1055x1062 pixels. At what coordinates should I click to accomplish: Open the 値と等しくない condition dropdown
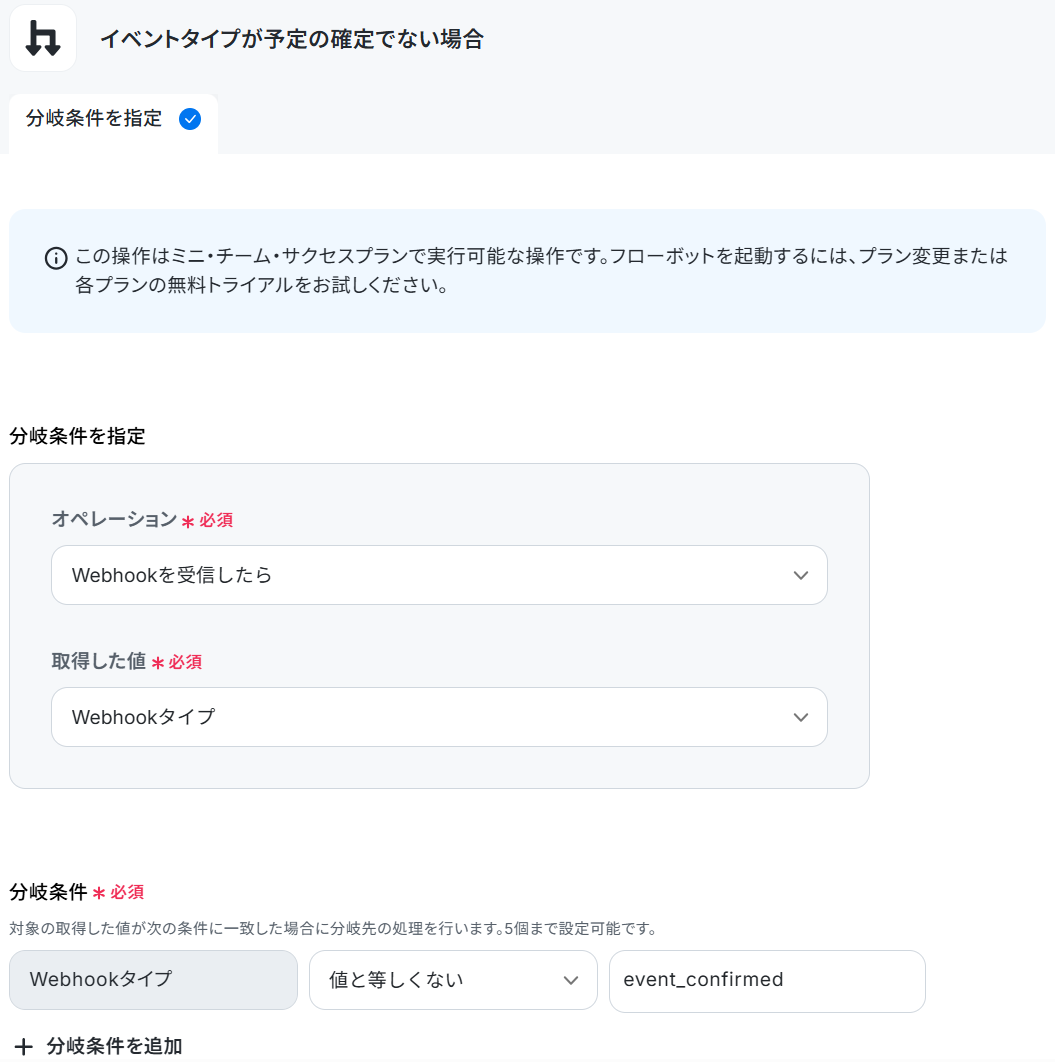[x=453, y=980]
